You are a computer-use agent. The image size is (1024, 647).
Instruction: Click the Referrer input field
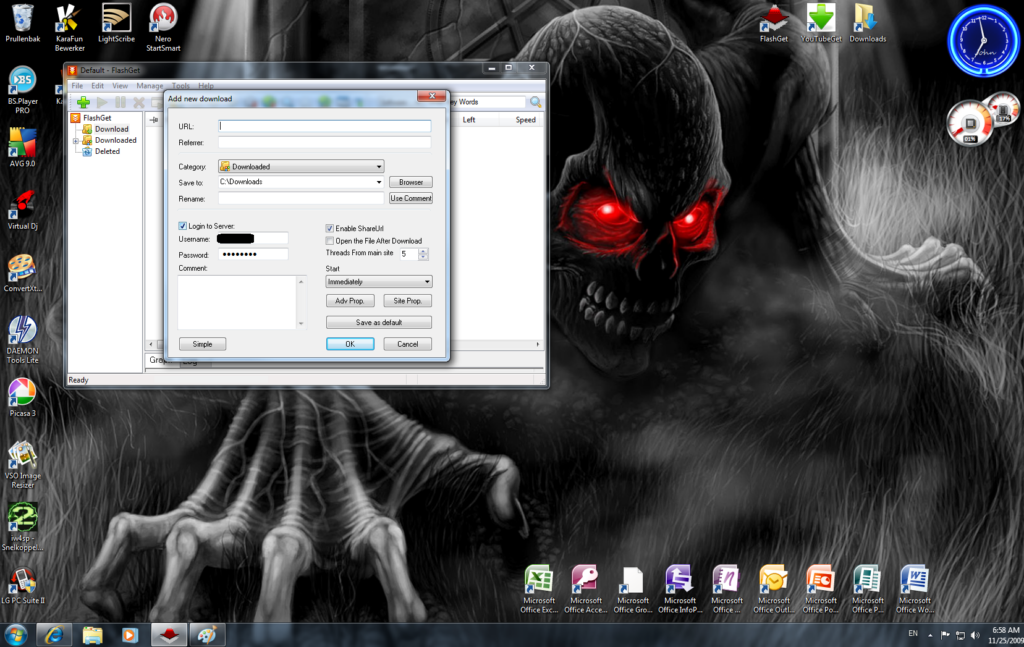(325, 142)
